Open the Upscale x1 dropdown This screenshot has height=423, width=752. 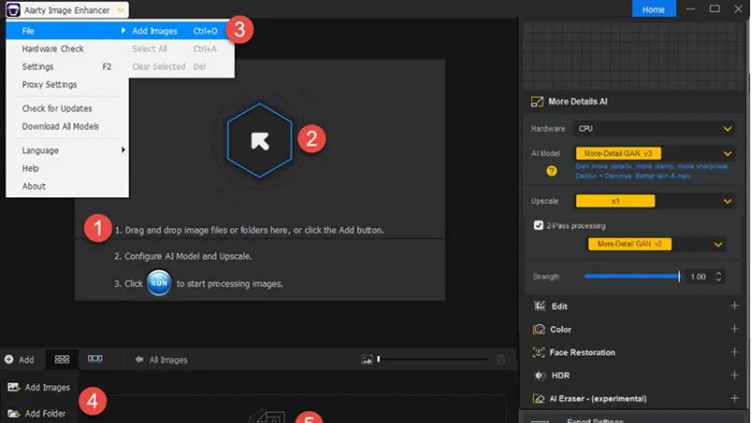click(655, 201)
